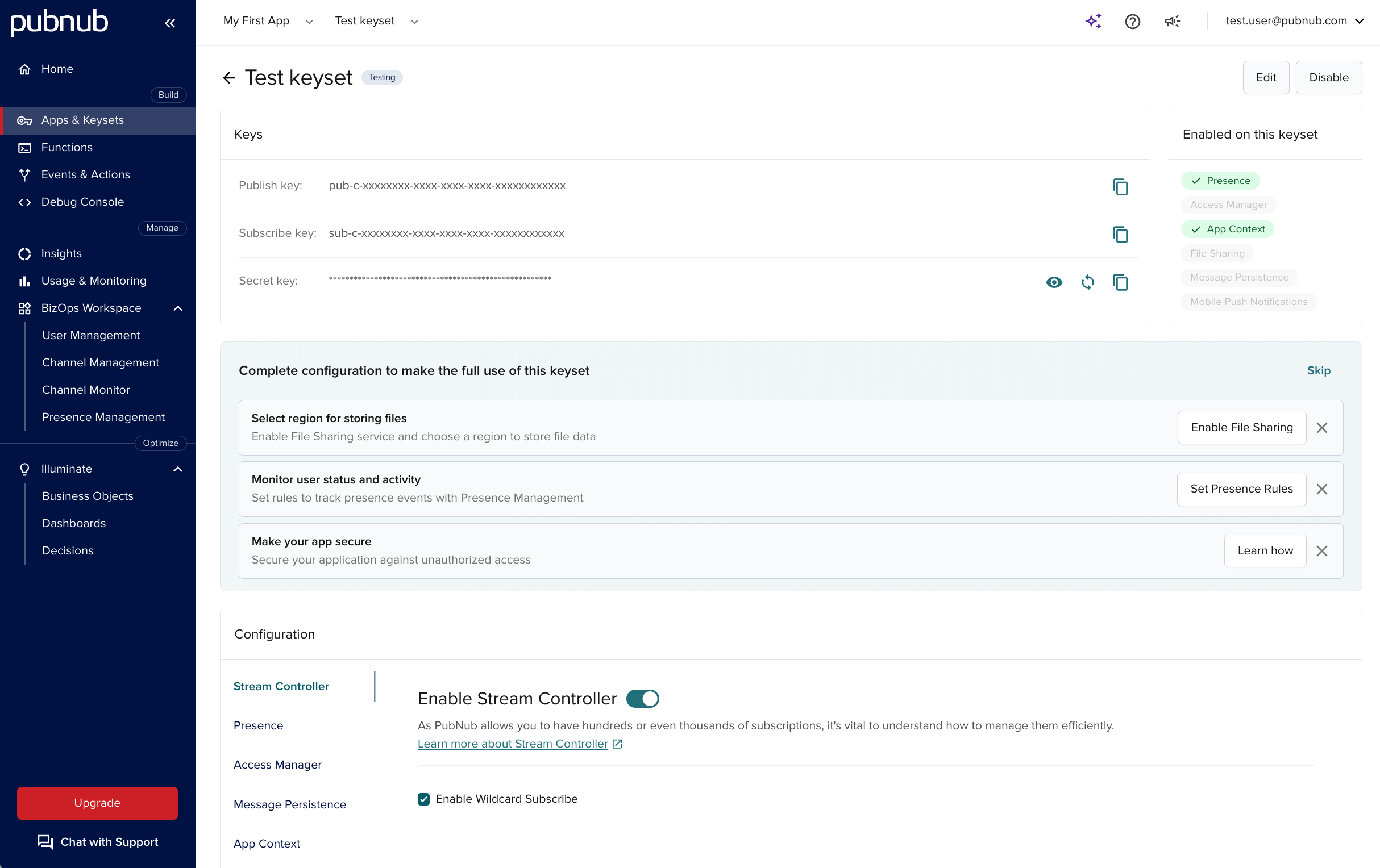Uncheck Enable Wildcard Subscribe
The height and width of the screenshot is (868, 1380).
pos(423,799)
